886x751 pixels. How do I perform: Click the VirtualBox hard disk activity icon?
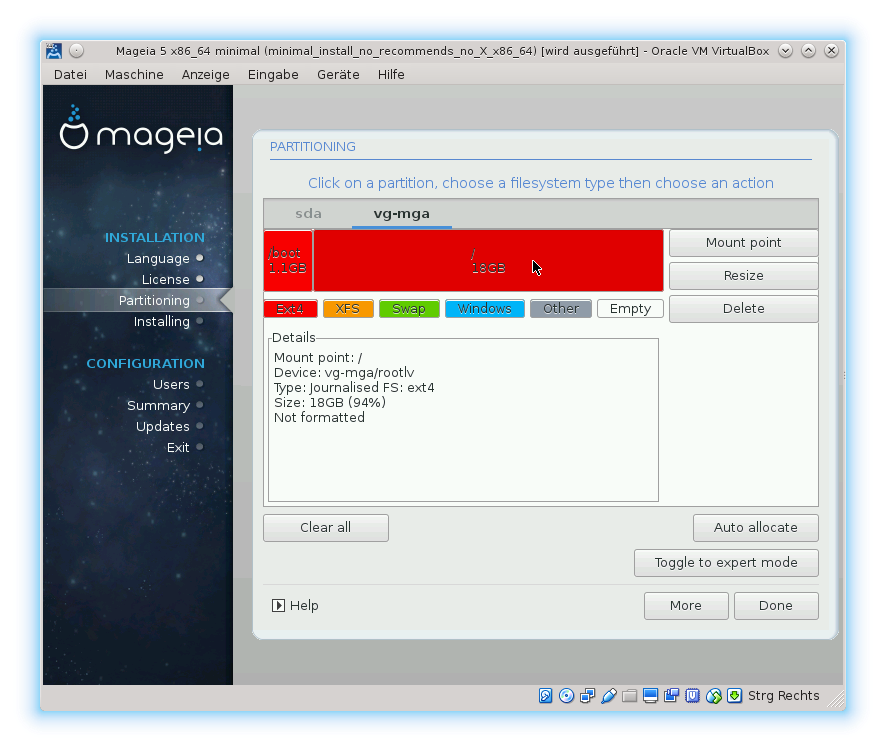[x=545, y=696]
